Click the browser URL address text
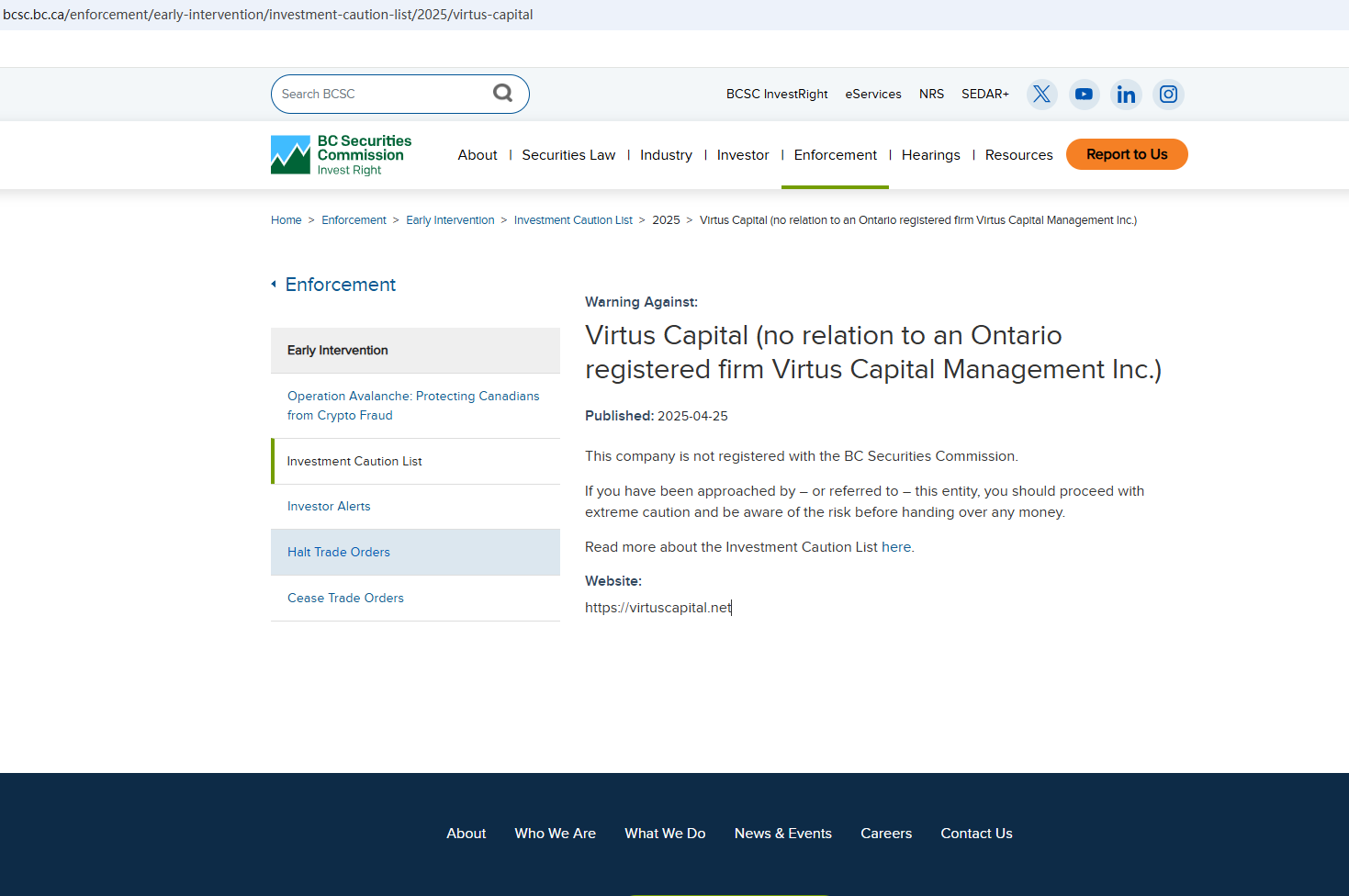 tap(268, 15)
